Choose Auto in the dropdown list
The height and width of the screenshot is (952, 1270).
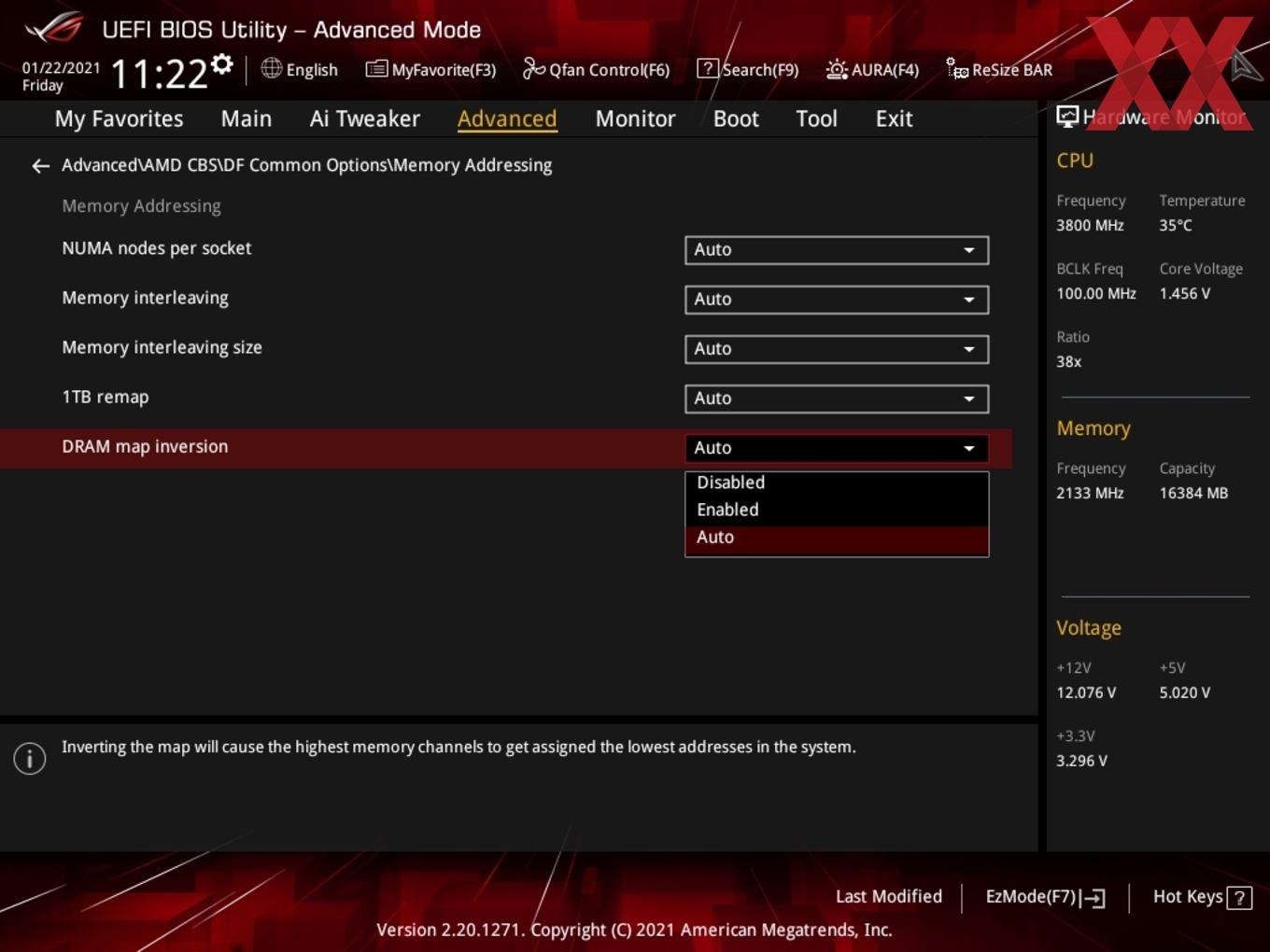tap(837, 538)
